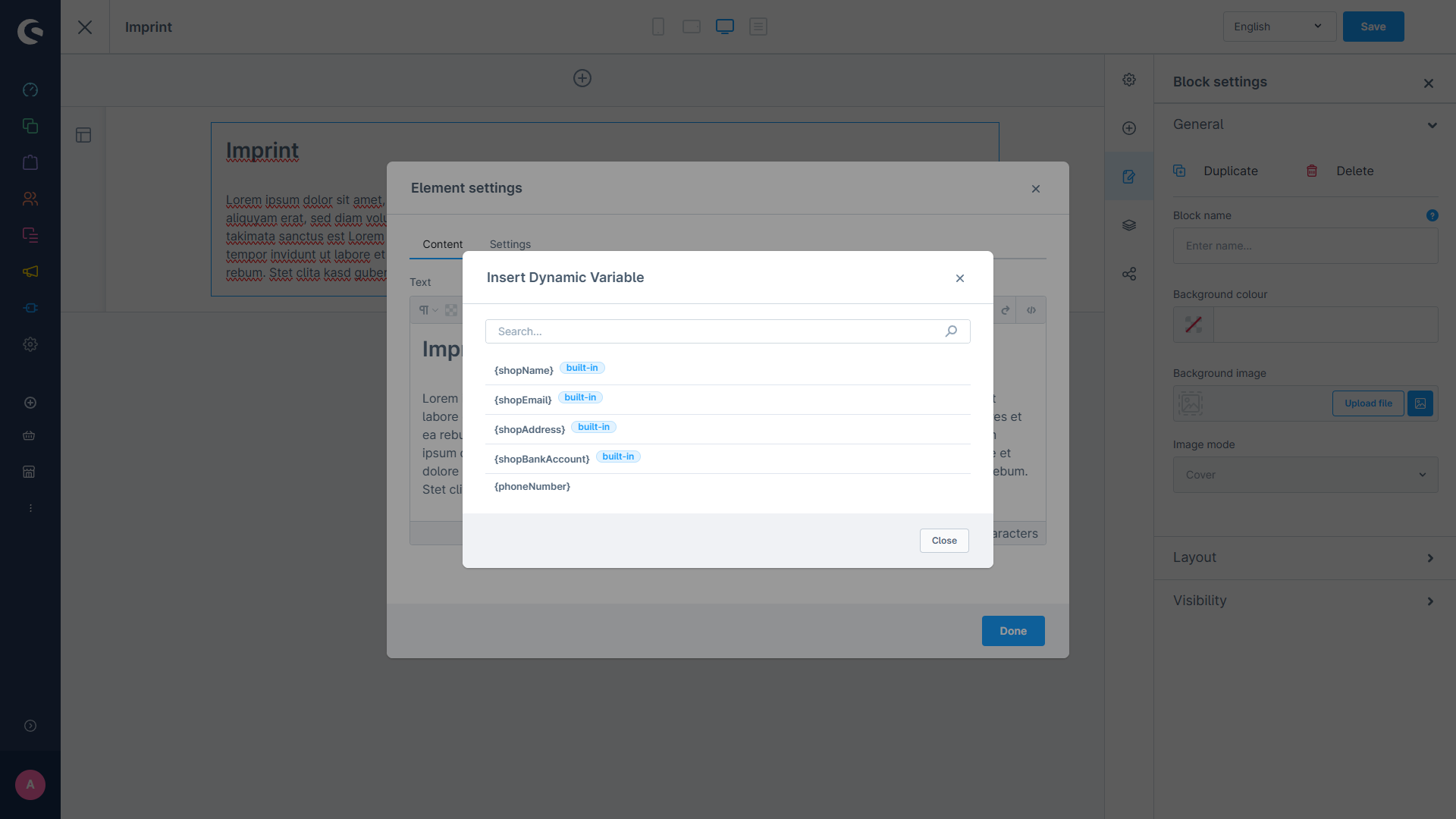Open the Image mode Cover dropdown
The image size is (1456, 819).
[1305, 475]
